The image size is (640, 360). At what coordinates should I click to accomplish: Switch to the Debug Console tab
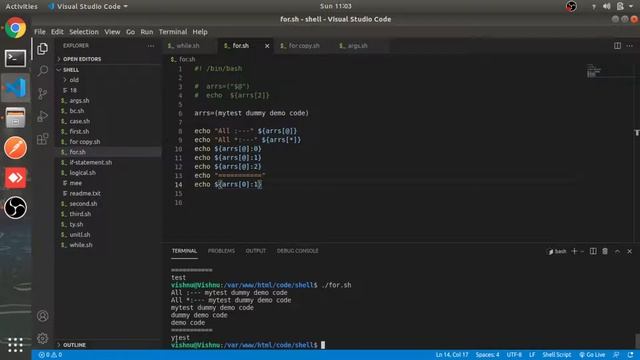297,251
